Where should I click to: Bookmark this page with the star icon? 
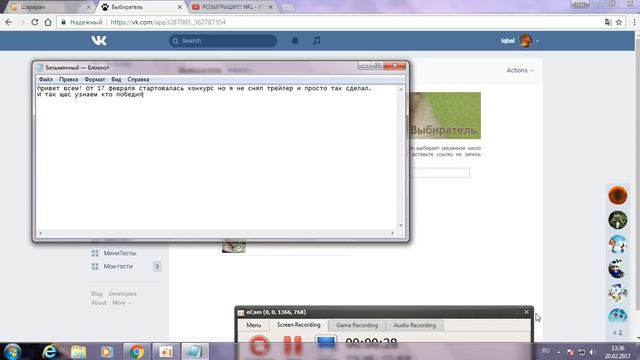619,22
